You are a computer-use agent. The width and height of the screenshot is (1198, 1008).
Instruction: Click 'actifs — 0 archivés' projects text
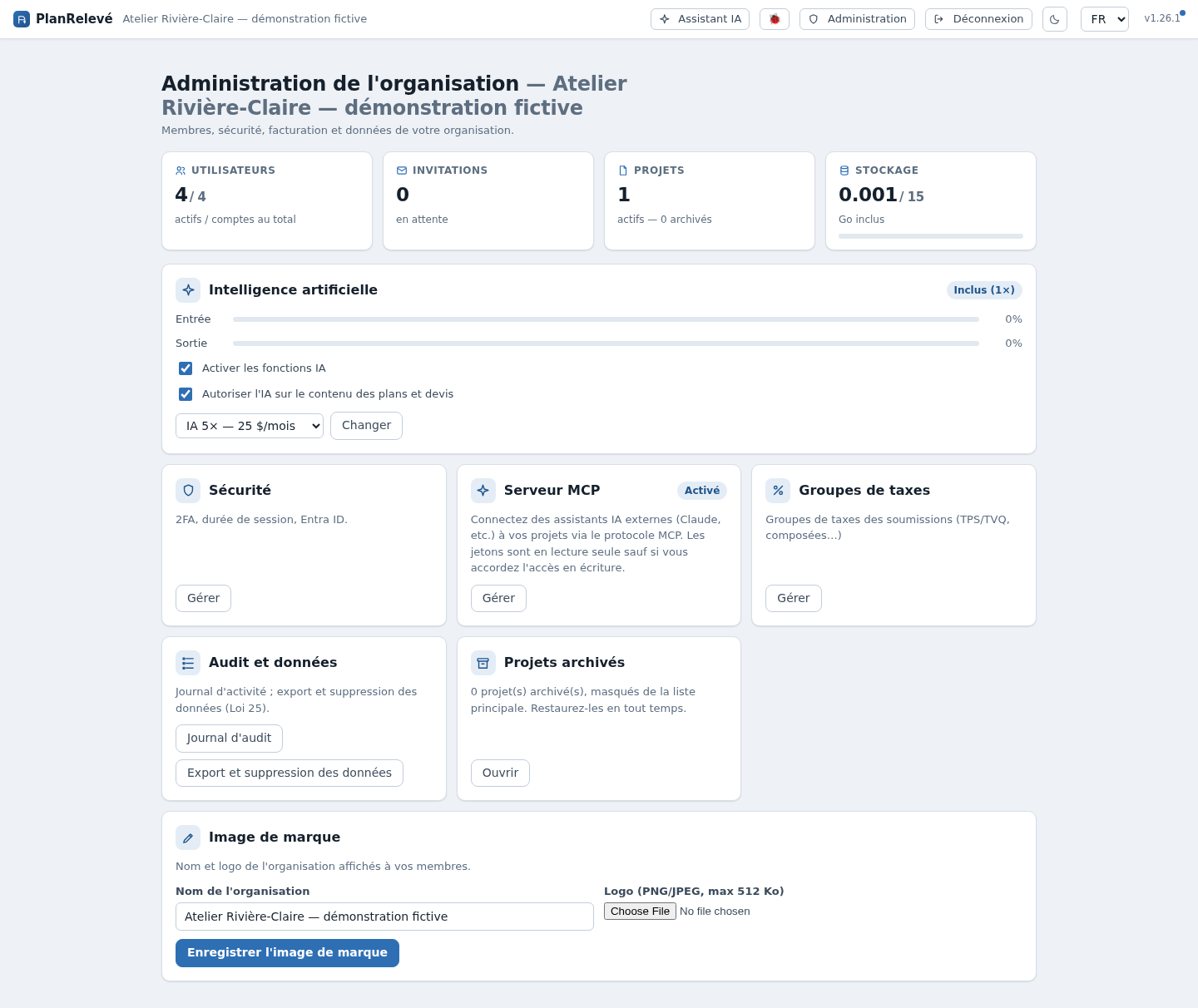[665, 220]
